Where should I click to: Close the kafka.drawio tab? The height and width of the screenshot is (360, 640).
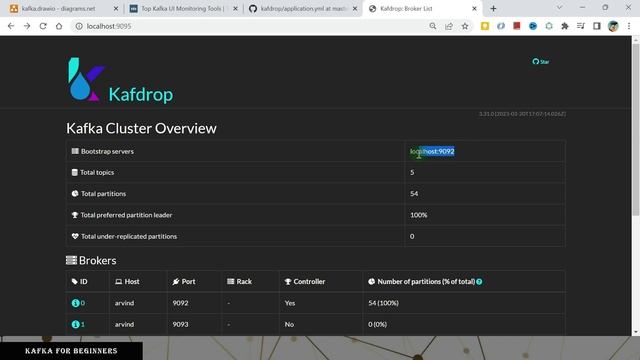[116, 9]
